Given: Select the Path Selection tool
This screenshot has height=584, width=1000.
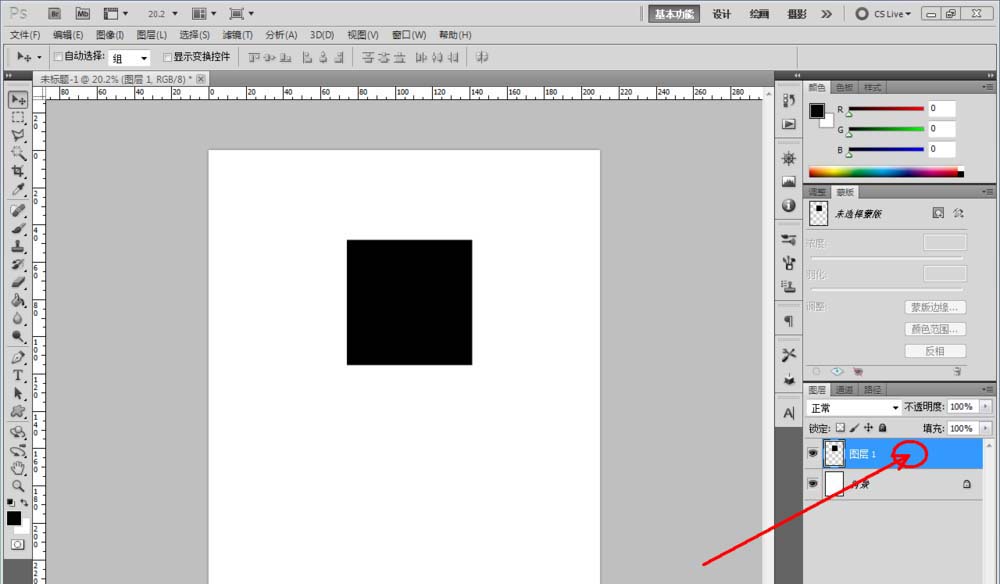Looking at the screenshot, I should click(x=18, y=393).
